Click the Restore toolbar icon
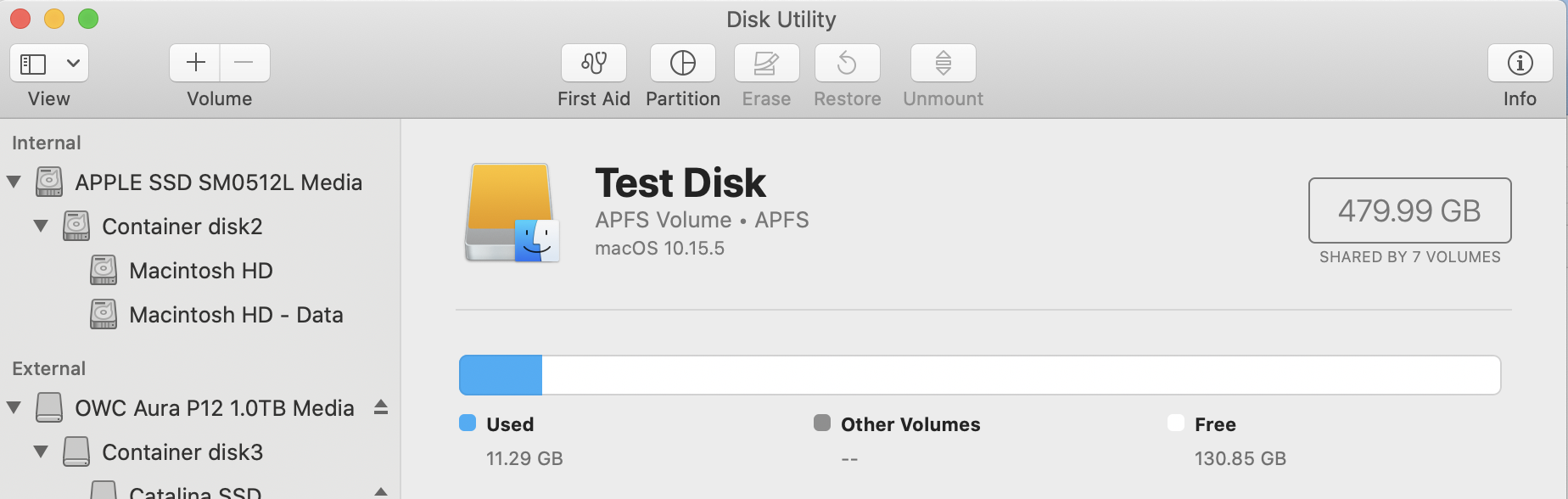This screenshot has width=1568, height=499. pos(847,64)
